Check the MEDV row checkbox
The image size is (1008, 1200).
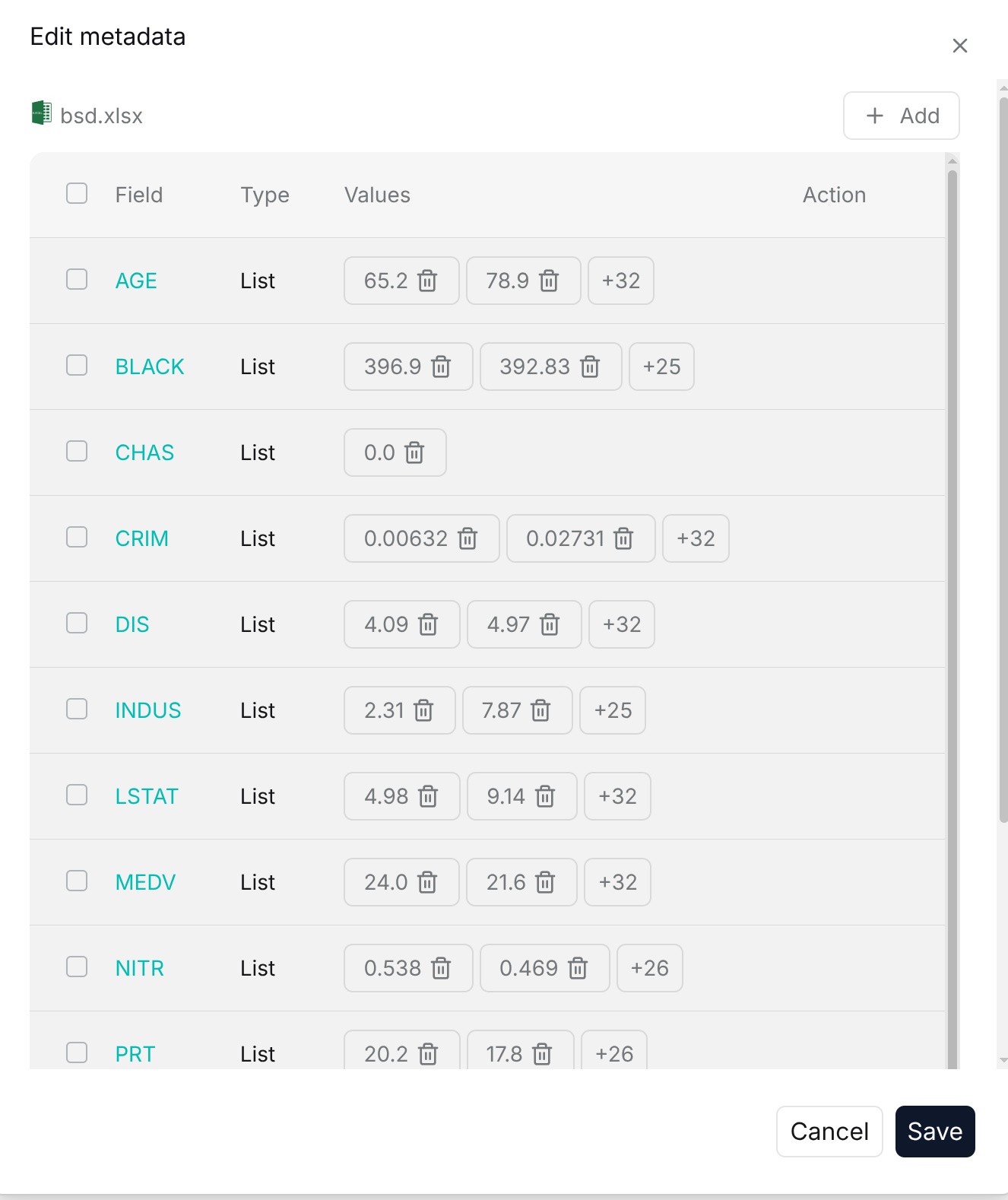[x=77, y=881]
